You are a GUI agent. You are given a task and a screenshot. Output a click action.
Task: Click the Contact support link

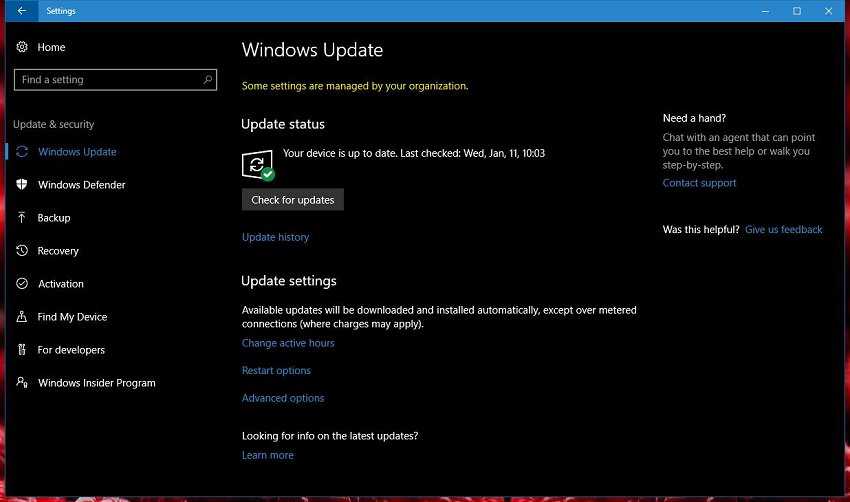pos(699,183)
